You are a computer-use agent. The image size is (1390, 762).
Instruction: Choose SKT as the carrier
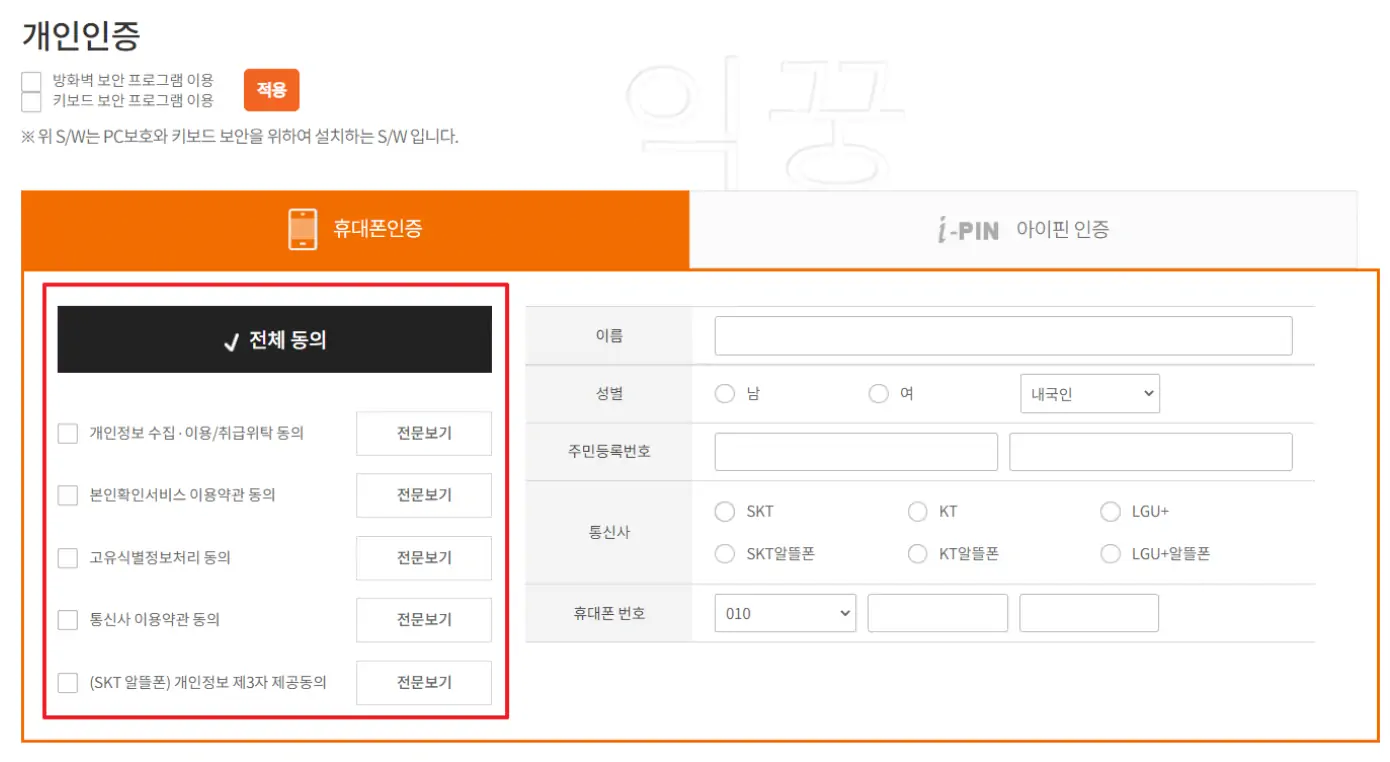[x=725, y=511]
